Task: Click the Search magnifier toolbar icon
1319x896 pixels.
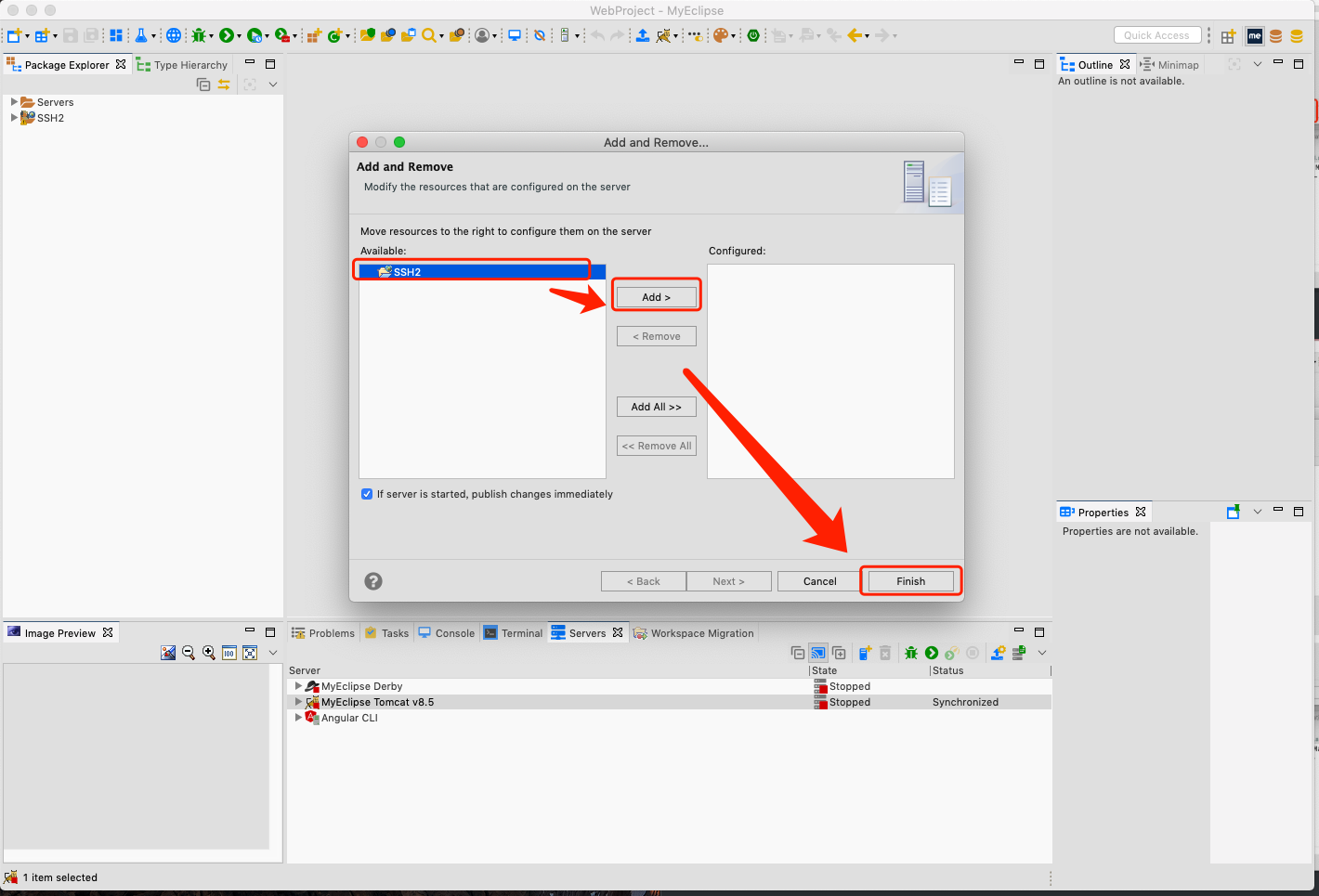Action: 428,35
